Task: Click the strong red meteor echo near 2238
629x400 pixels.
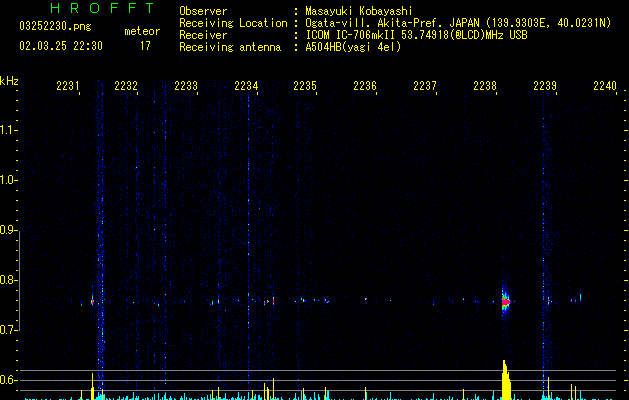Action: [x=505, y=302]
